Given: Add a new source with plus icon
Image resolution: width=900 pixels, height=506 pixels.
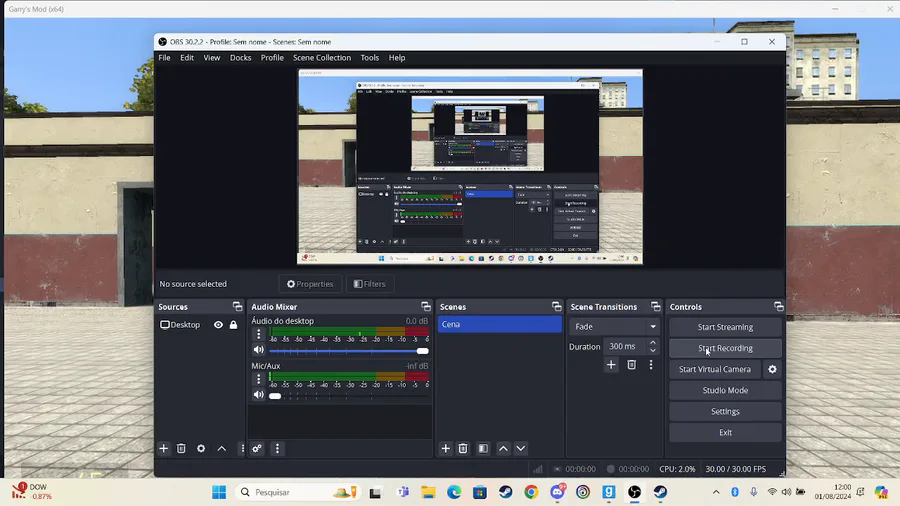Looking at the screenshot, I should [164, 449].
